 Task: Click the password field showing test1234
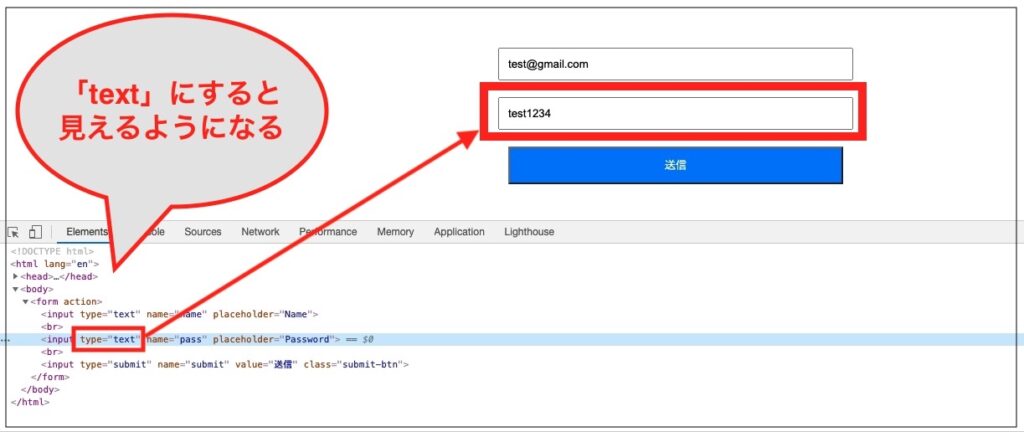675,114
